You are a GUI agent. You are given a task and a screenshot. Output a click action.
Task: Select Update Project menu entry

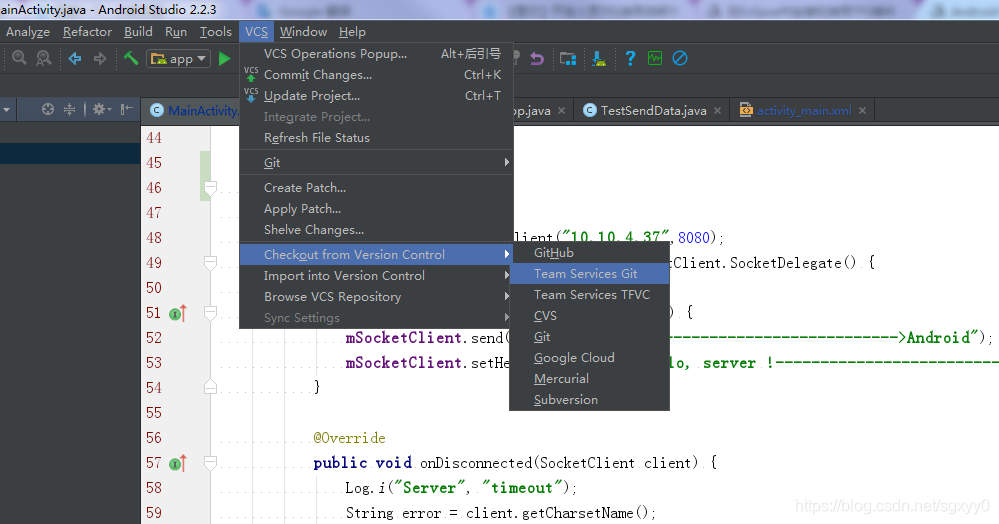tap(377, 96)
